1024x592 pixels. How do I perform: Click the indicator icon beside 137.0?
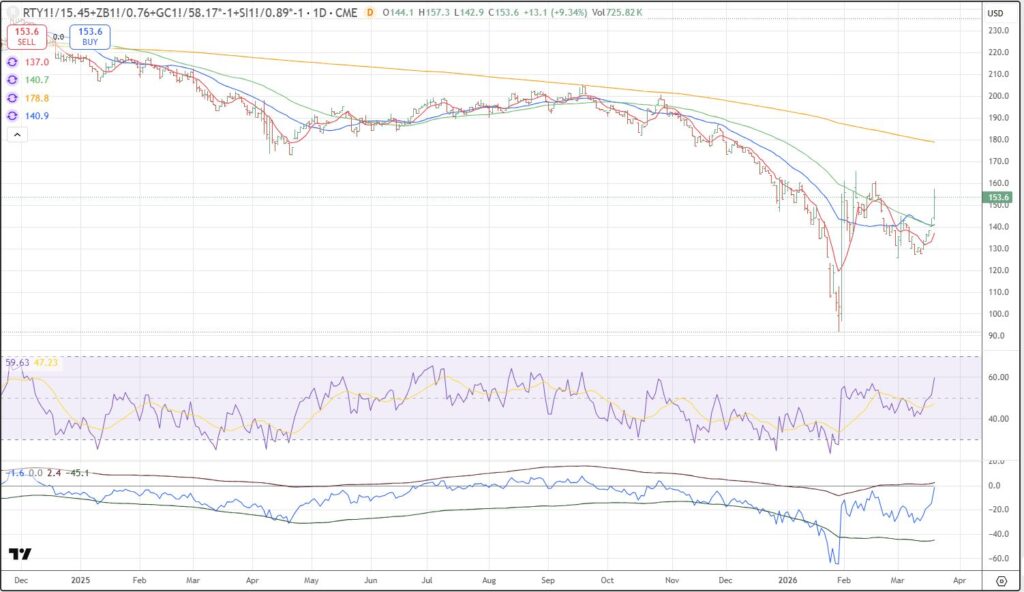tap(13, 62)
